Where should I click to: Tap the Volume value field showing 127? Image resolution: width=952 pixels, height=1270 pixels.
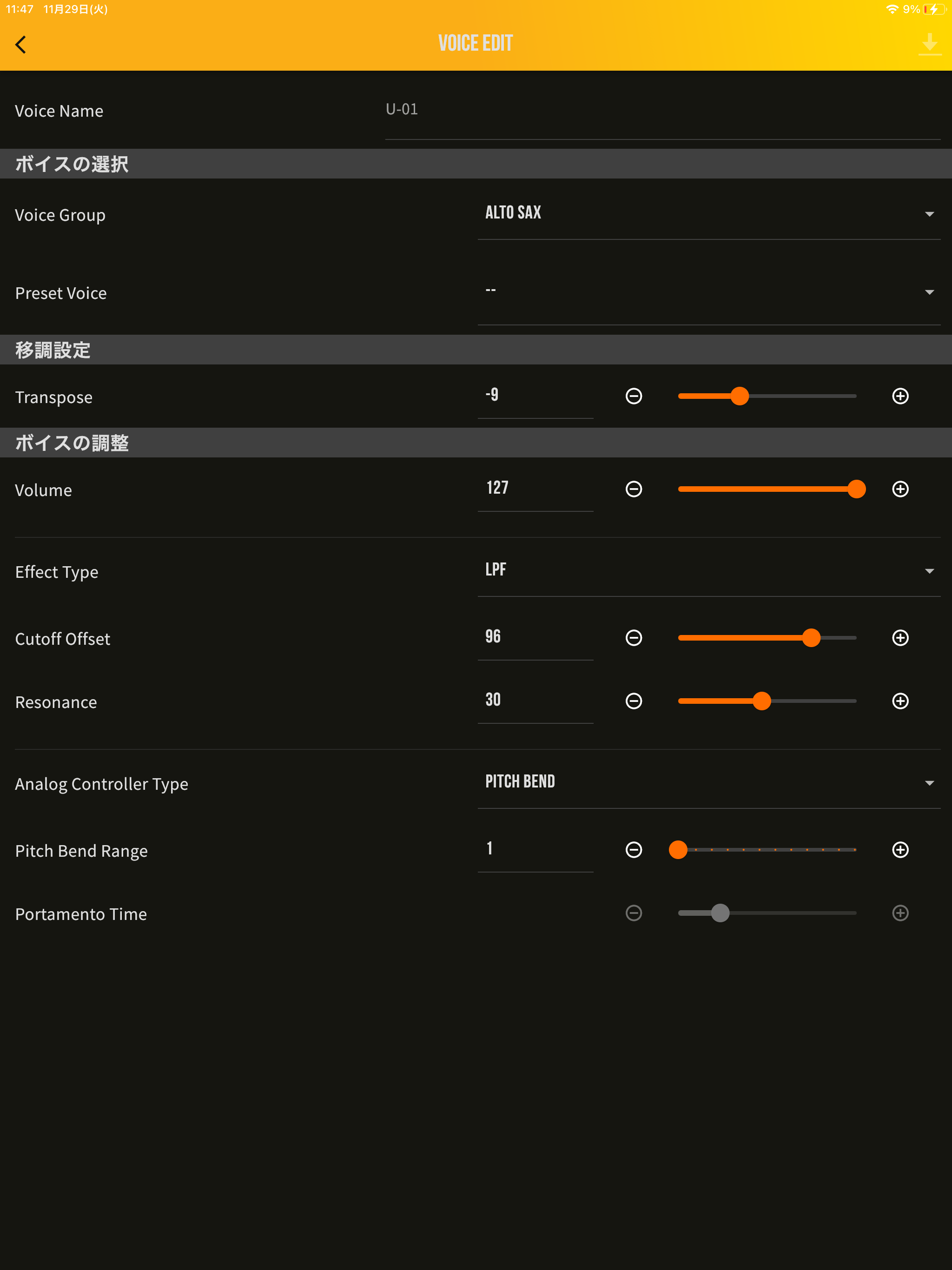pos(535,489)
